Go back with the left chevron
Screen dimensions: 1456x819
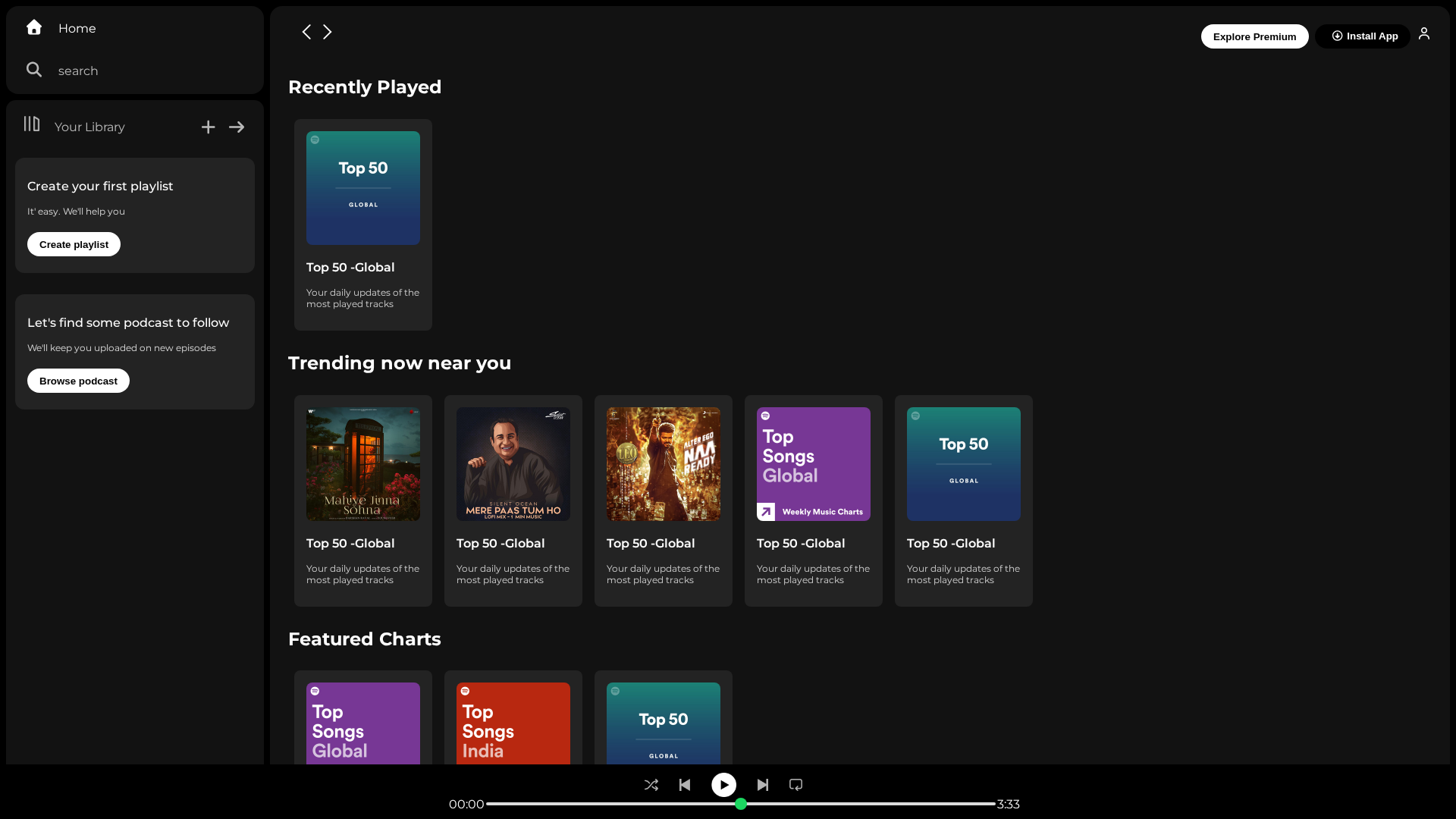point(306,32)
